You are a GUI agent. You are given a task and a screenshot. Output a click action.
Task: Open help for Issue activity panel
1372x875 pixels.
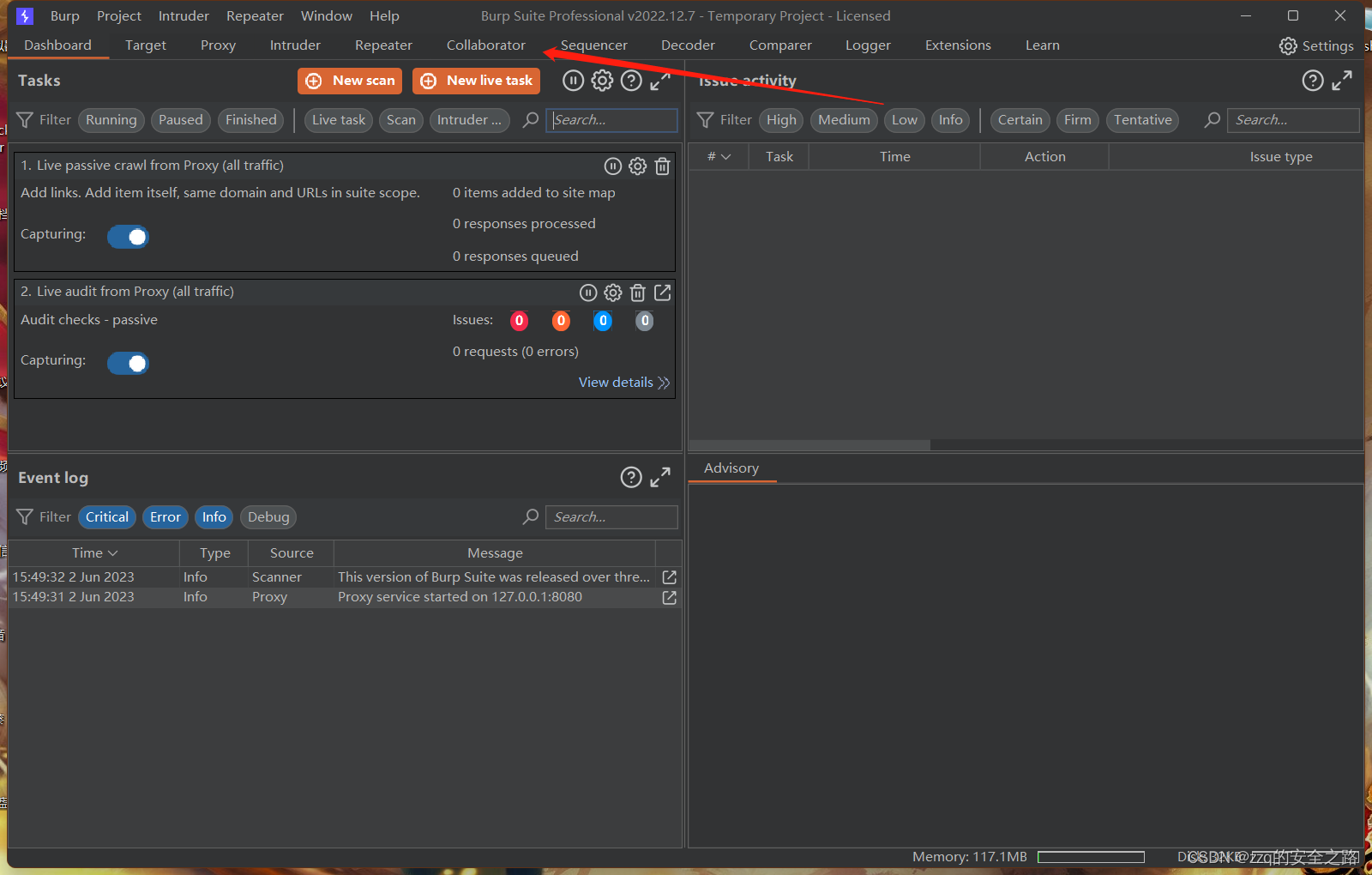[1313, 81]
